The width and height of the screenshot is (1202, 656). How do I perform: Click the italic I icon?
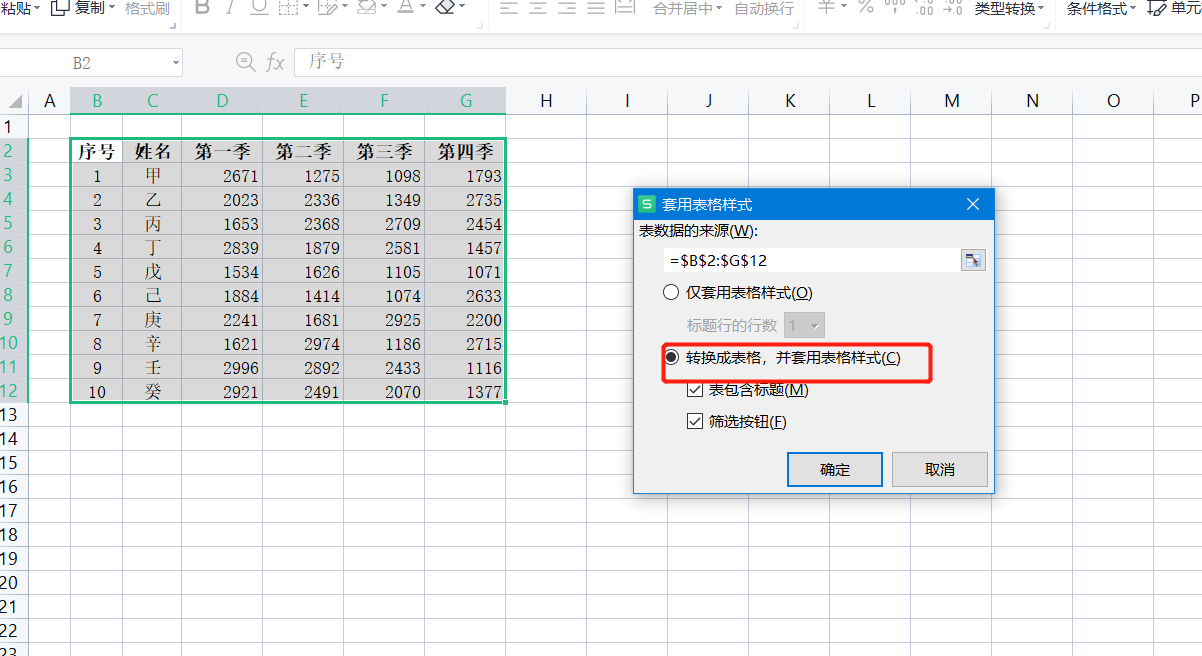pyautogui.click(x=230, y=8)
